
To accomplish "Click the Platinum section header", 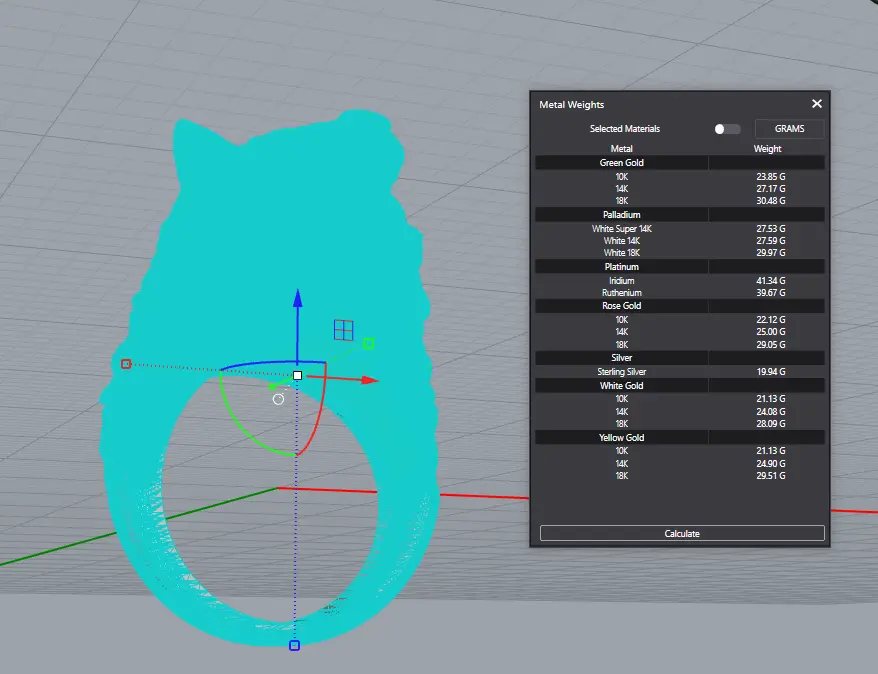I will pos(621,267).
